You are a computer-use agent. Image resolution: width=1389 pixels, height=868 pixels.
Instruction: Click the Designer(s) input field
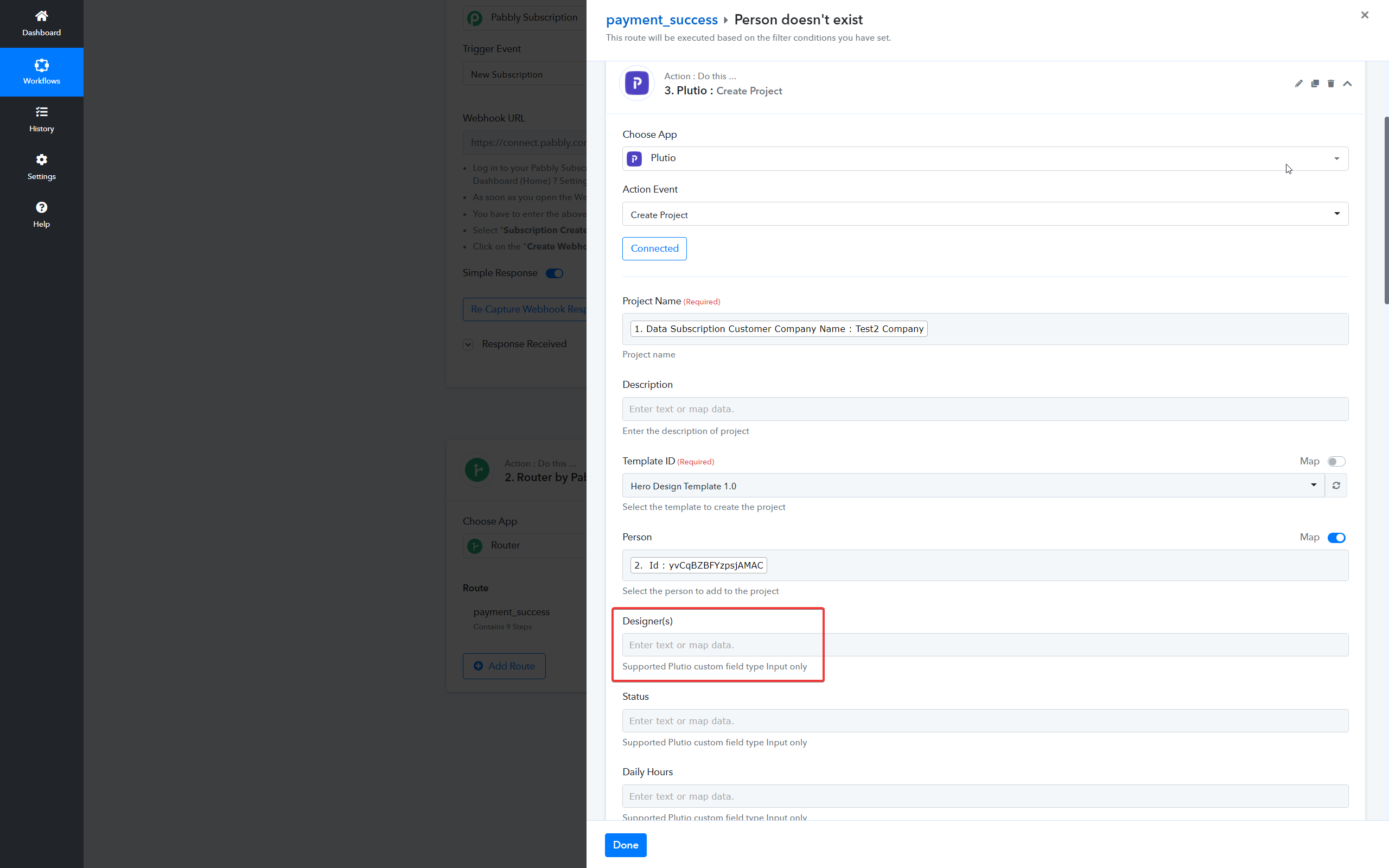[985, 644]
